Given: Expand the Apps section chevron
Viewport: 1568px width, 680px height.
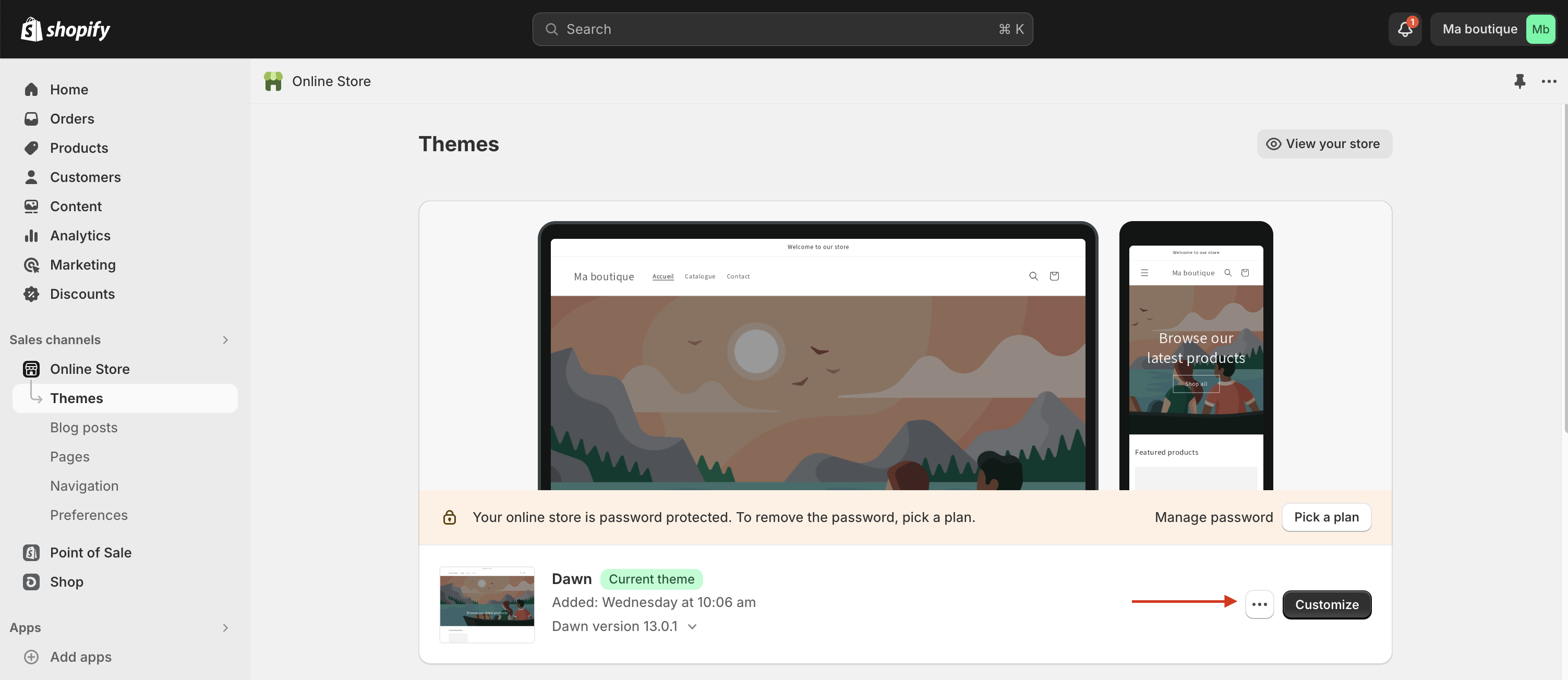Looking at the screenshot, I should coord(225,628).
